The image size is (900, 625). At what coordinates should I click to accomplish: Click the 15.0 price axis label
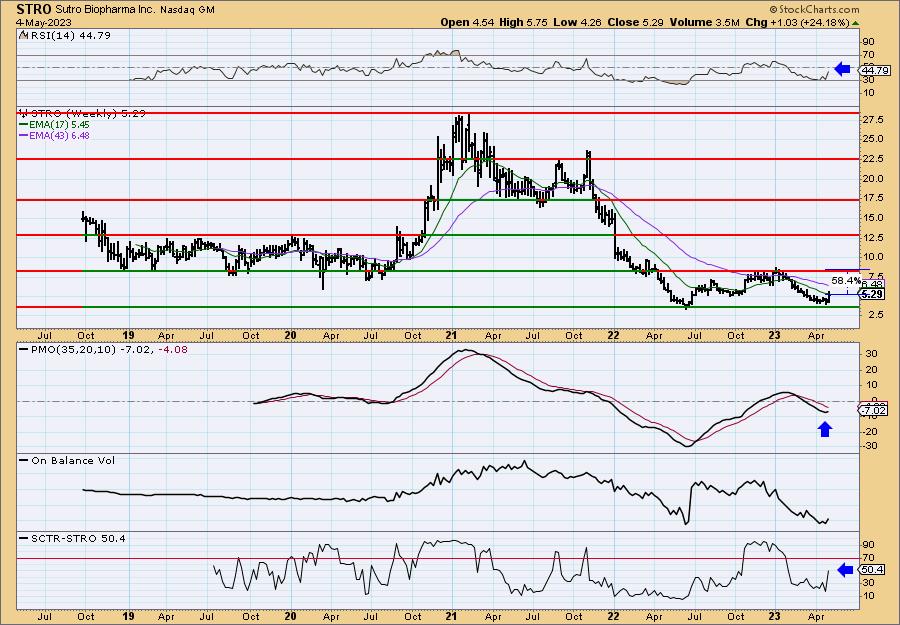tap(872, 218)
